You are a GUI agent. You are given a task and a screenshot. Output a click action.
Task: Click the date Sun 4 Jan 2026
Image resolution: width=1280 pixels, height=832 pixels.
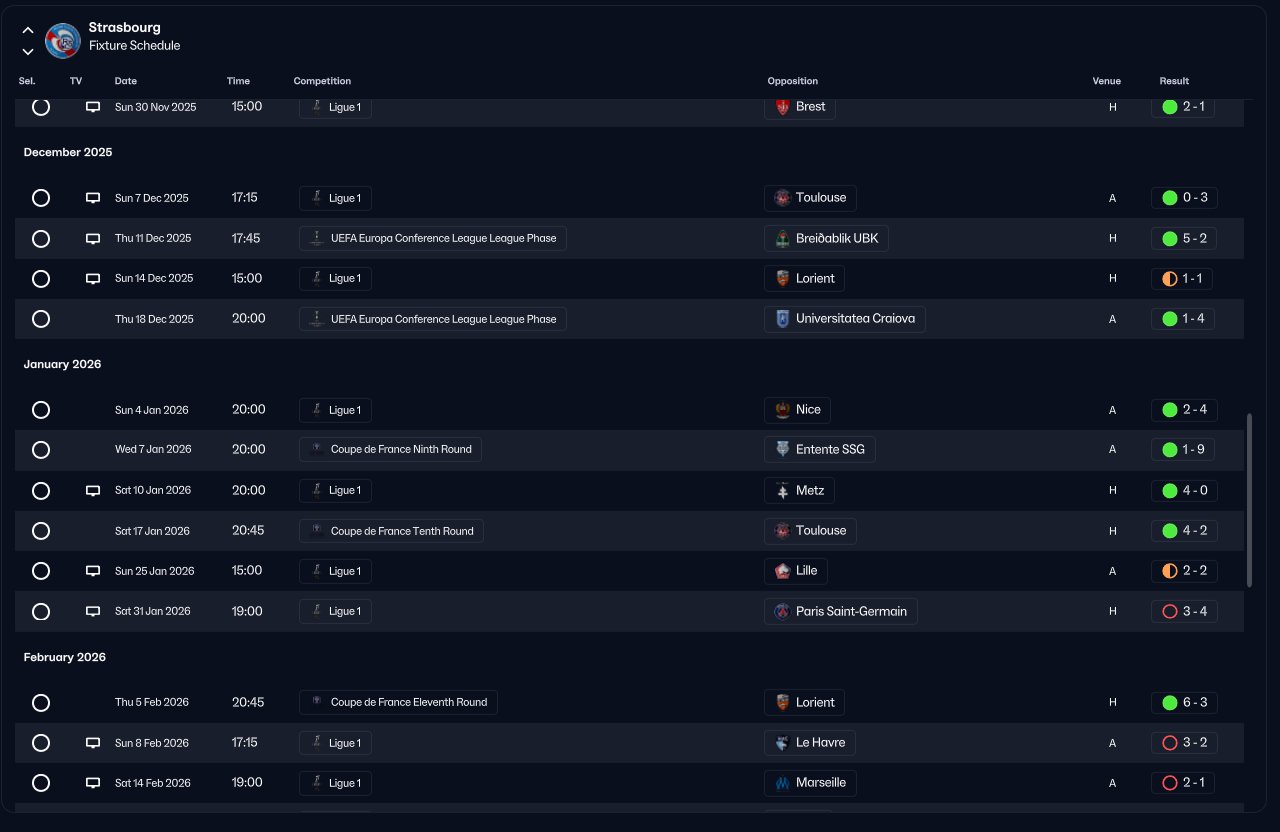tap(152, 410)
